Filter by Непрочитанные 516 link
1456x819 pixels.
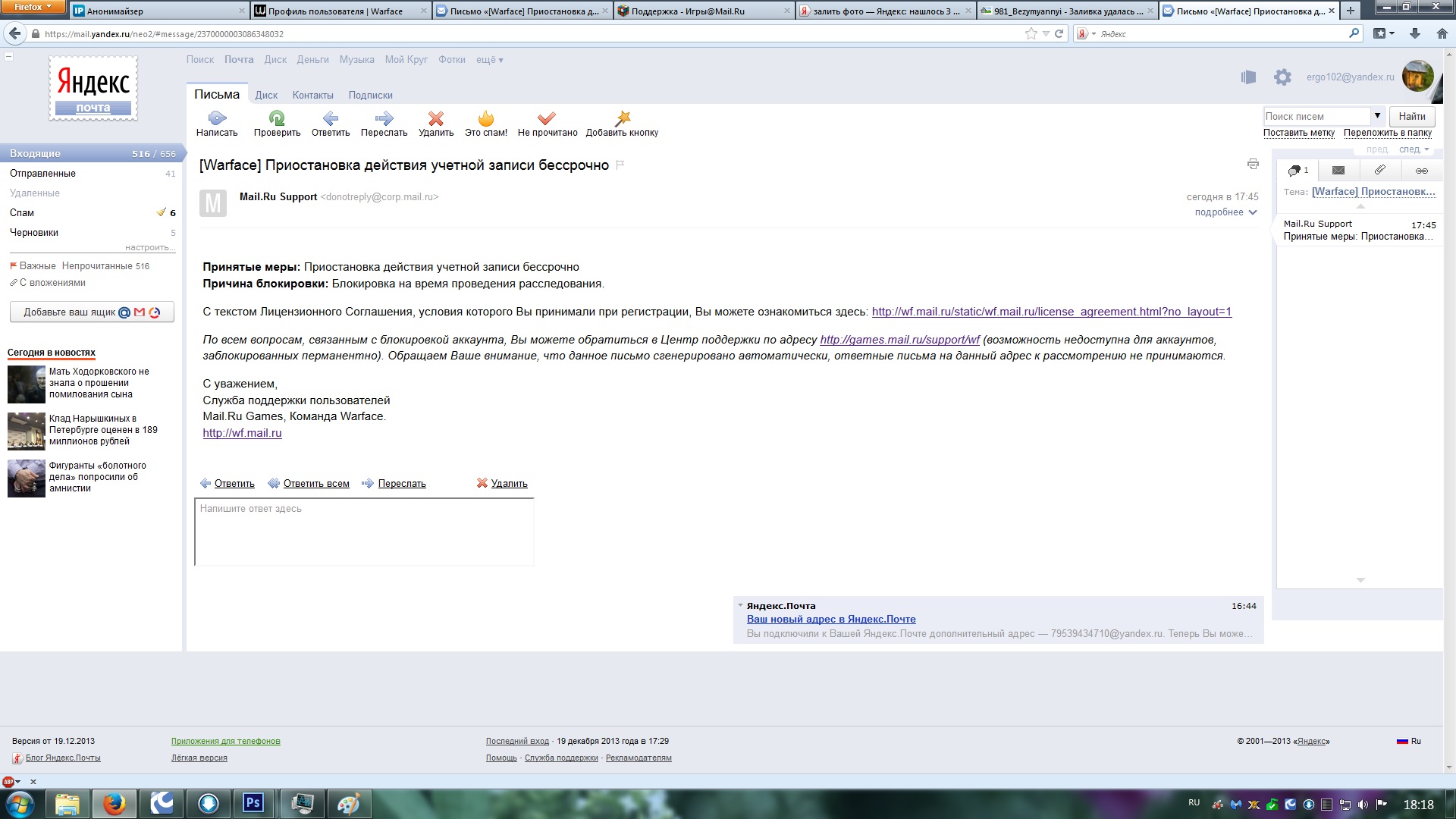(105, 266)
